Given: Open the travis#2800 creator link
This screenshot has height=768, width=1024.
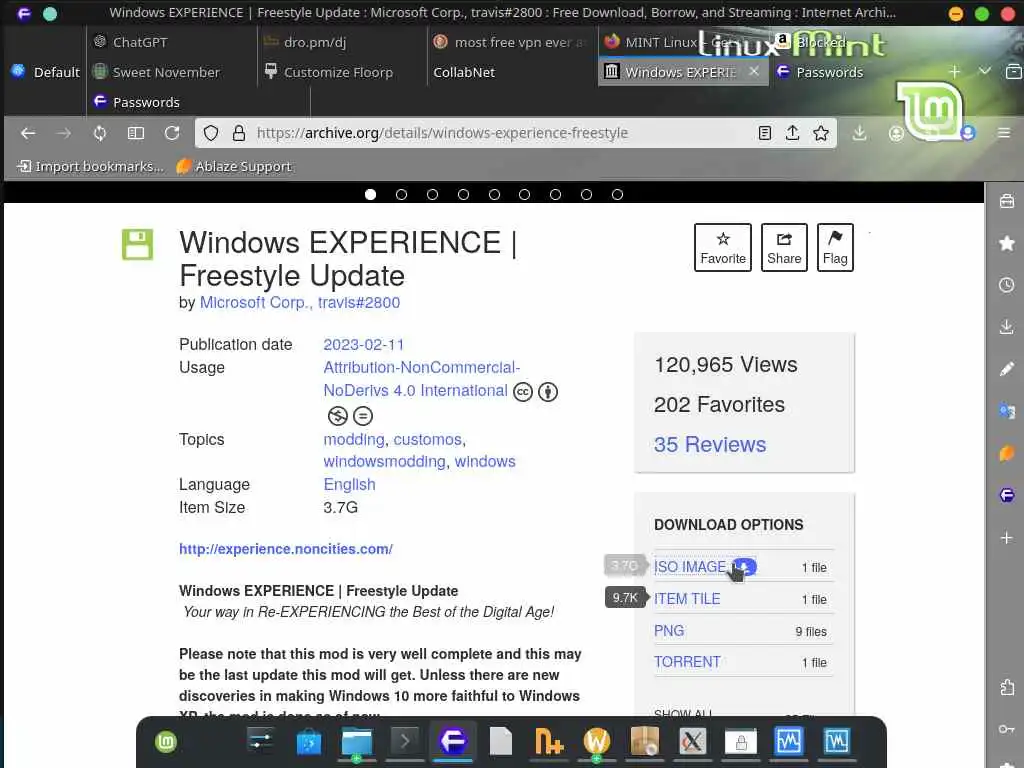Looking at the screenshot, I should [359, 302].
